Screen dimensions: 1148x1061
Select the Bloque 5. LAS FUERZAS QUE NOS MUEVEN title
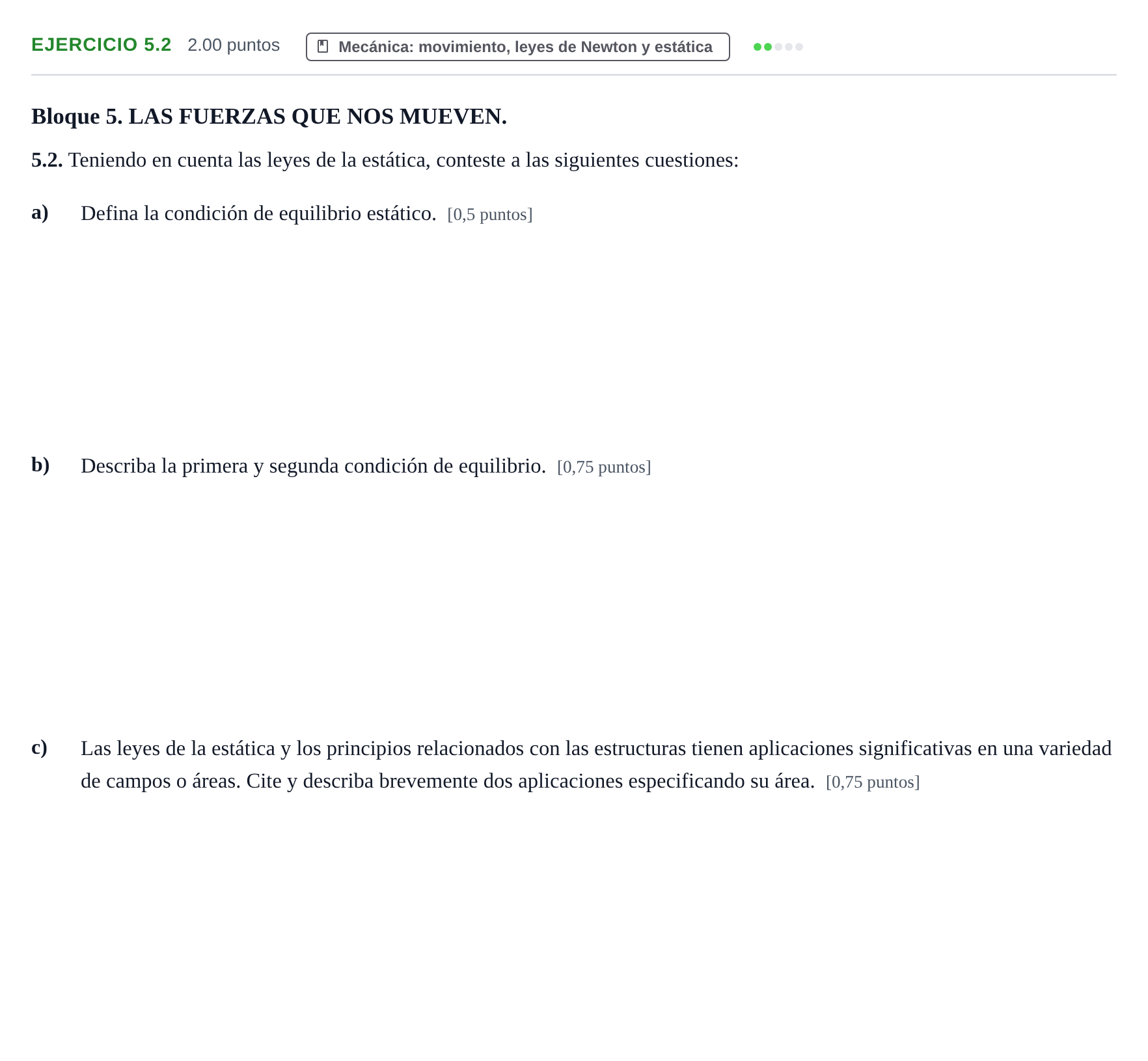(x=269, y=117)
